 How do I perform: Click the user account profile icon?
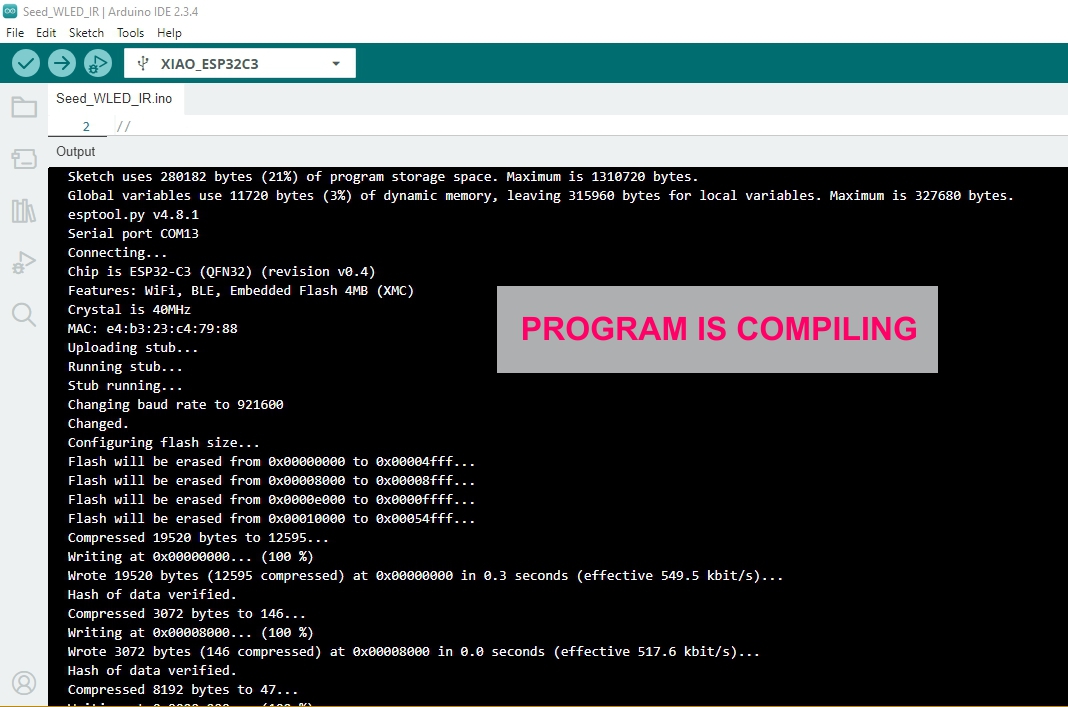[24, 682]
